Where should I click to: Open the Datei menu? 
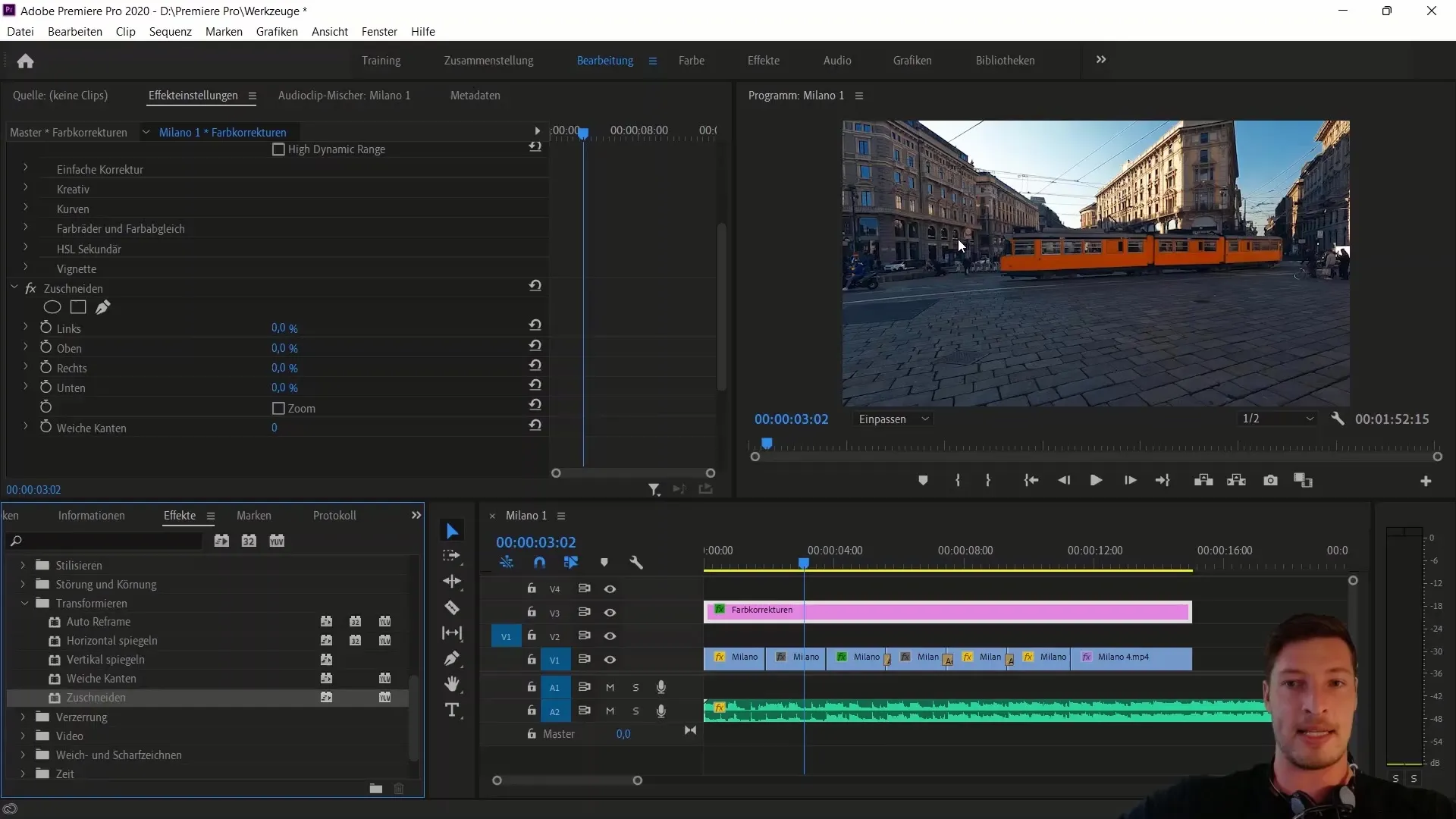point(20,32)
